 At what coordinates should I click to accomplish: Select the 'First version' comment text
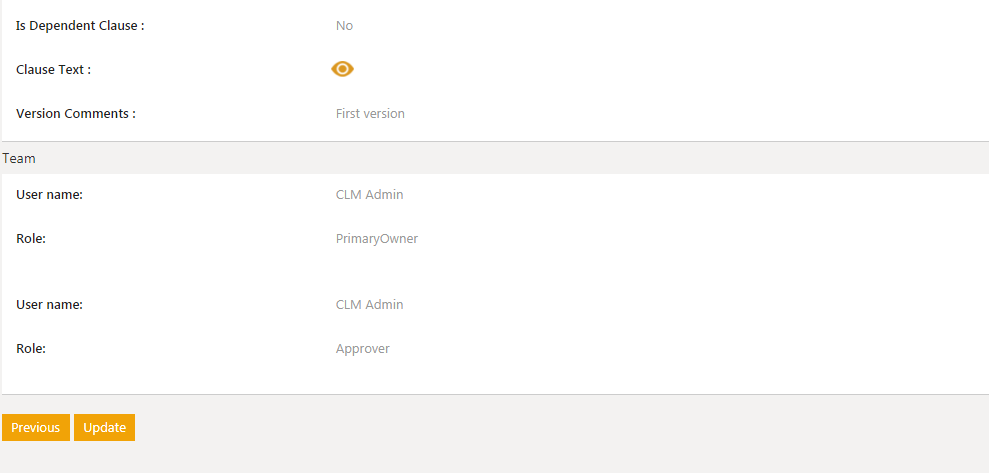[x=370, y=113]
